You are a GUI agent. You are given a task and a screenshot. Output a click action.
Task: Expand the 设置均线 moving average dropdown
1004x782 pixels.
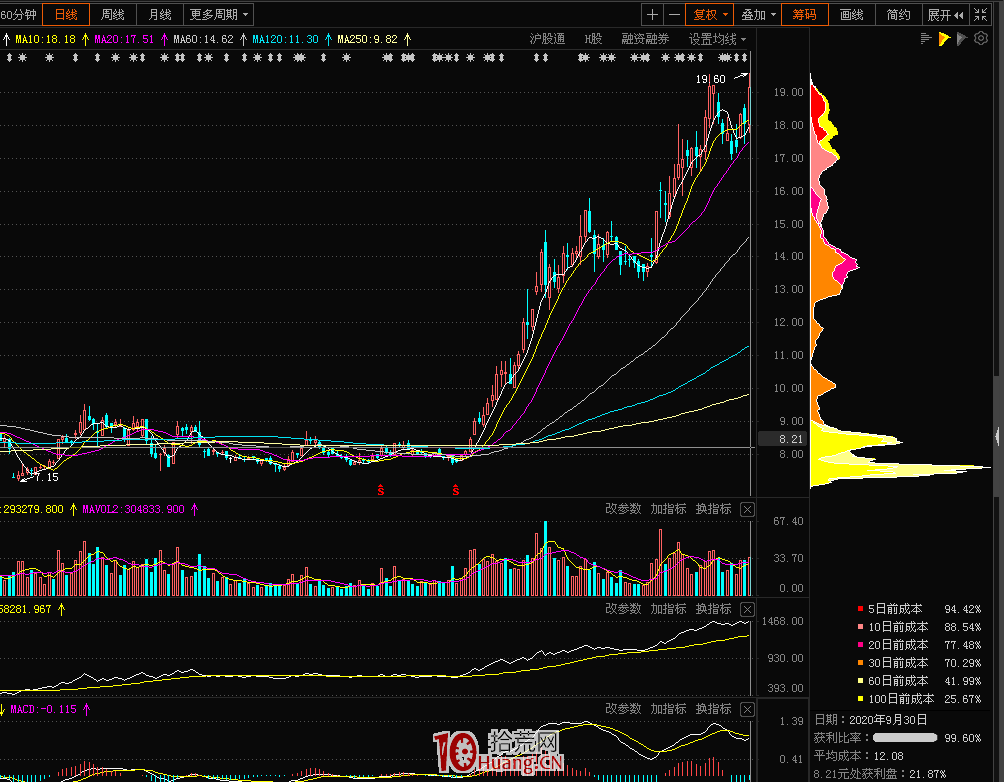(x=717, y=39)
